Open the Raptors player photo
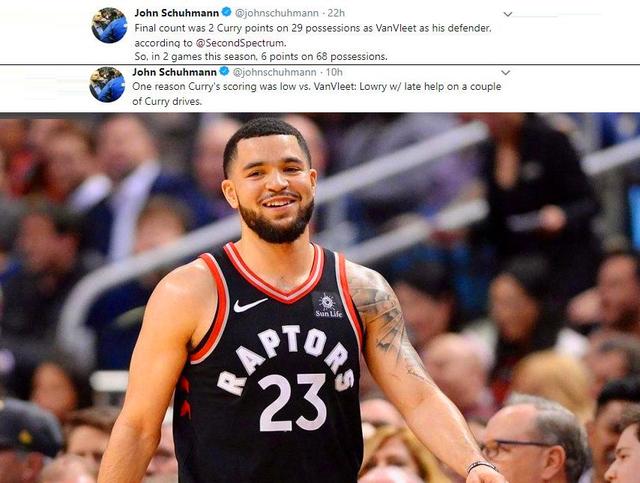 click(x=320, y=298)
